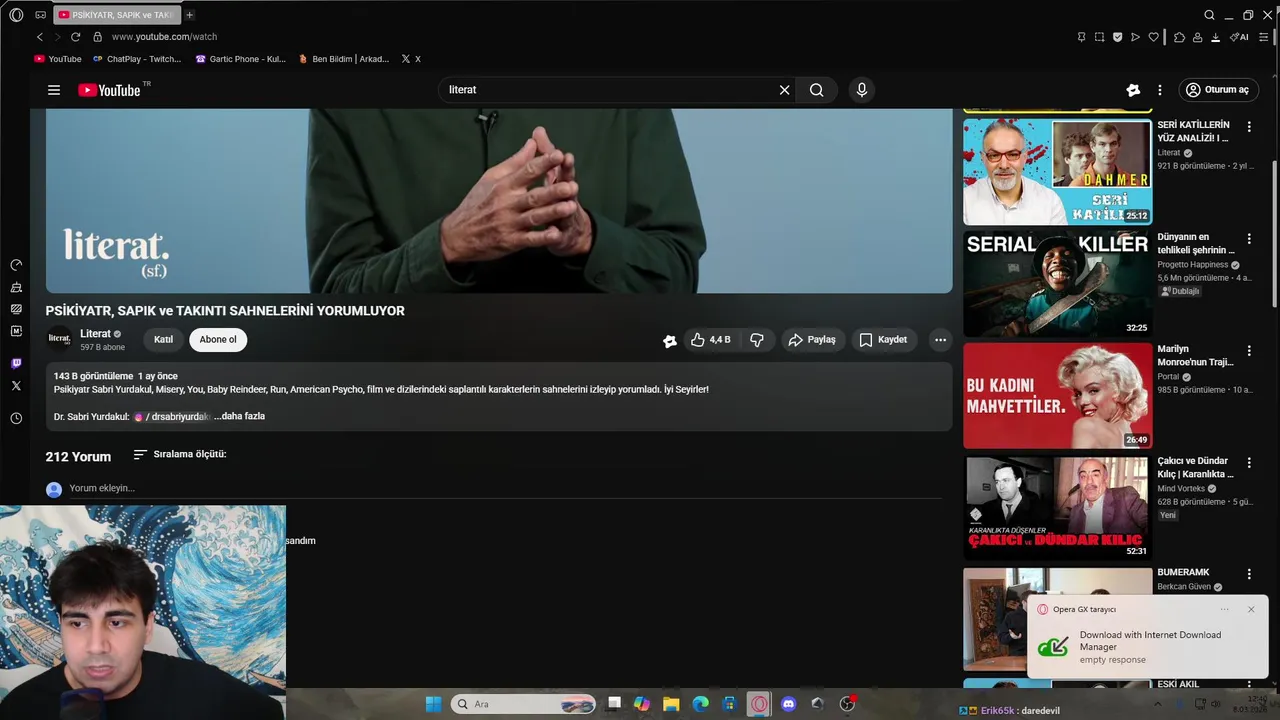The height and width of the screenshot is (720, 1280).
Task: Open Literat channel name link
Action: click(95, 334)
